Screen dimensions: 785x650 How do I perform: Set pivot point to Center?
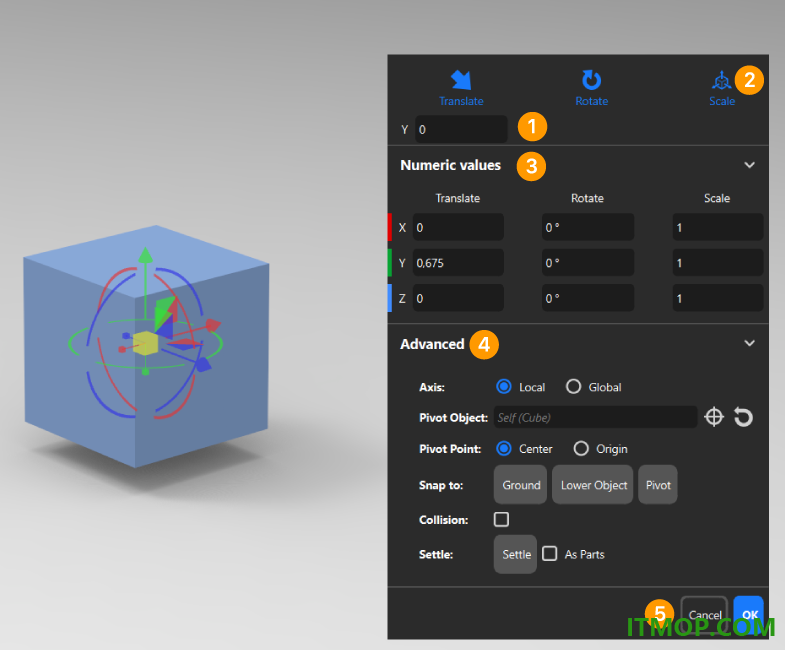[x=504, y=448]
